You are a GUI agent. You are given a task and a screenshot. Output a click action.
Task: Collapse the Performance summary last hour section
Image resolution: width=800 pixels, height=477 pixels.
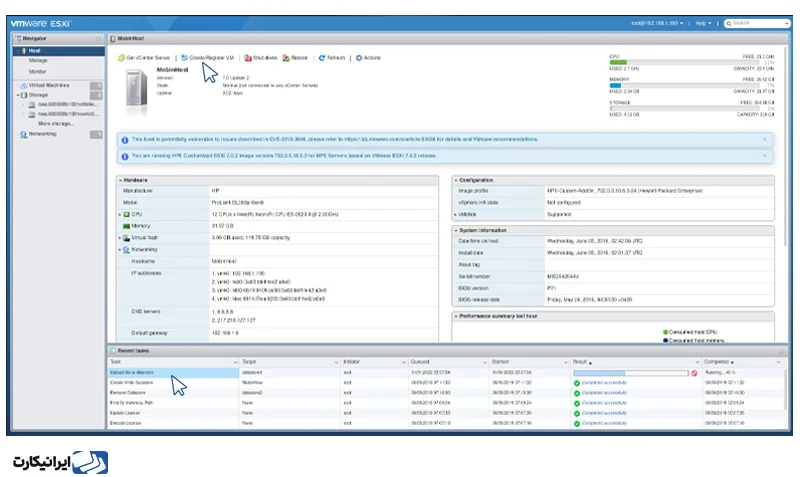(x=456, y=317)
